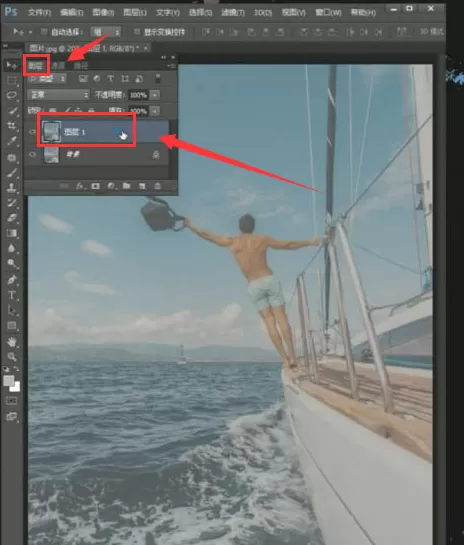Open 编辑(E) menu

pos(72,13)
